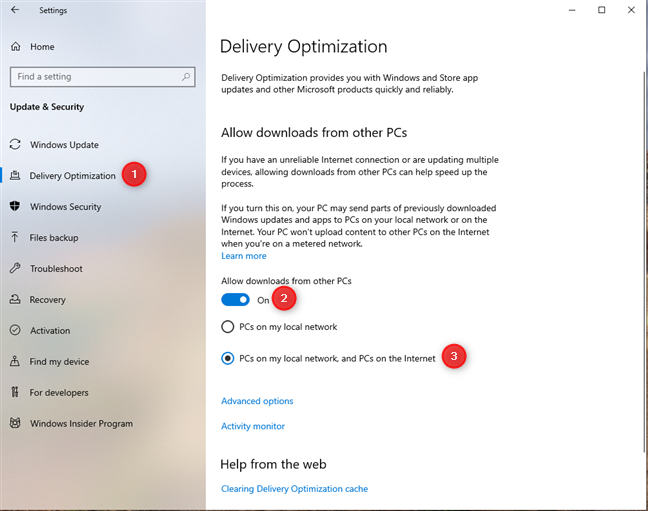Click the Files backup arrow icon

tap(15, 237)
